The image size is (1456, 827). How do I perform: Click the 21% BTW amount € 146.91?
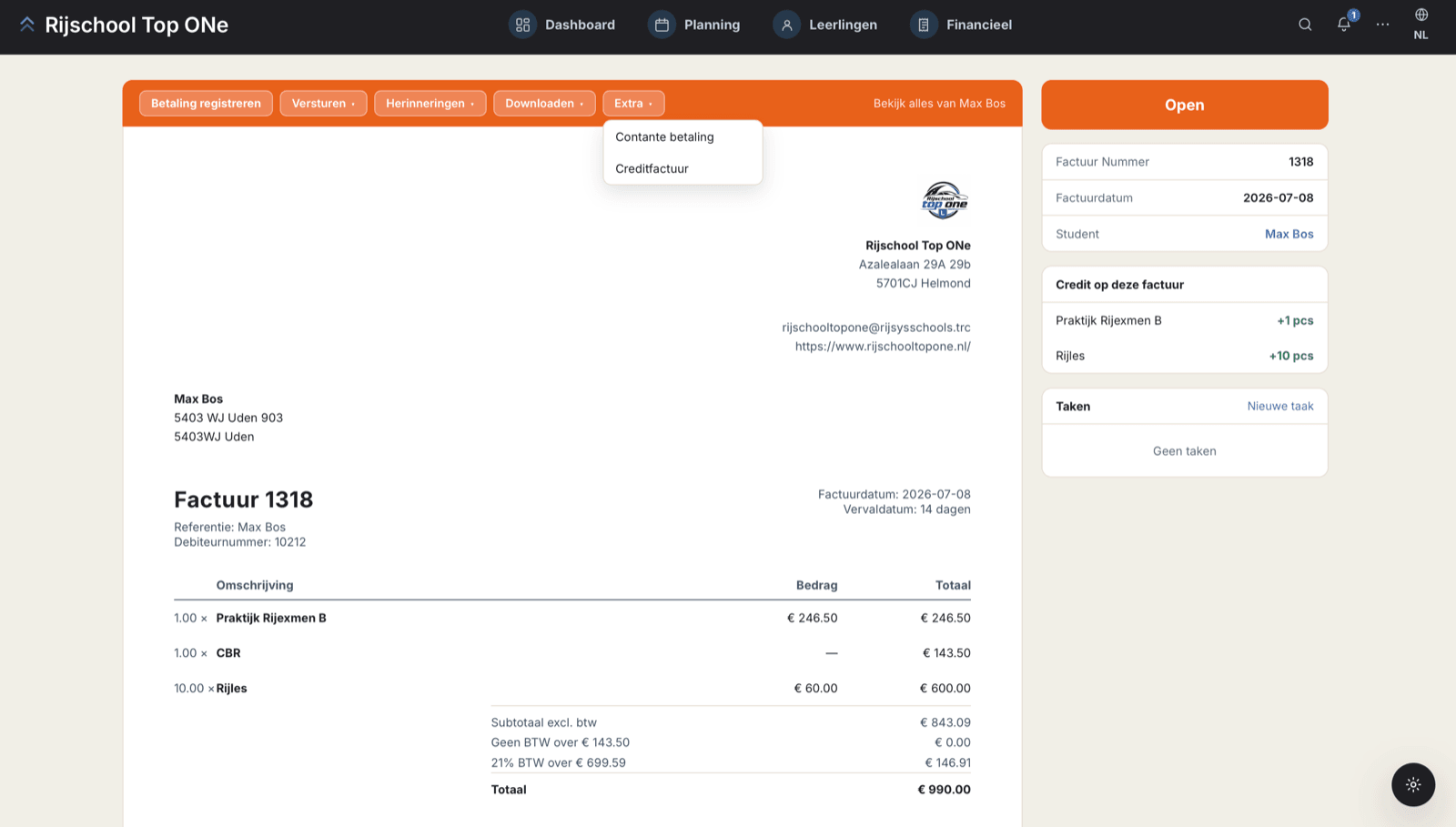947,762
